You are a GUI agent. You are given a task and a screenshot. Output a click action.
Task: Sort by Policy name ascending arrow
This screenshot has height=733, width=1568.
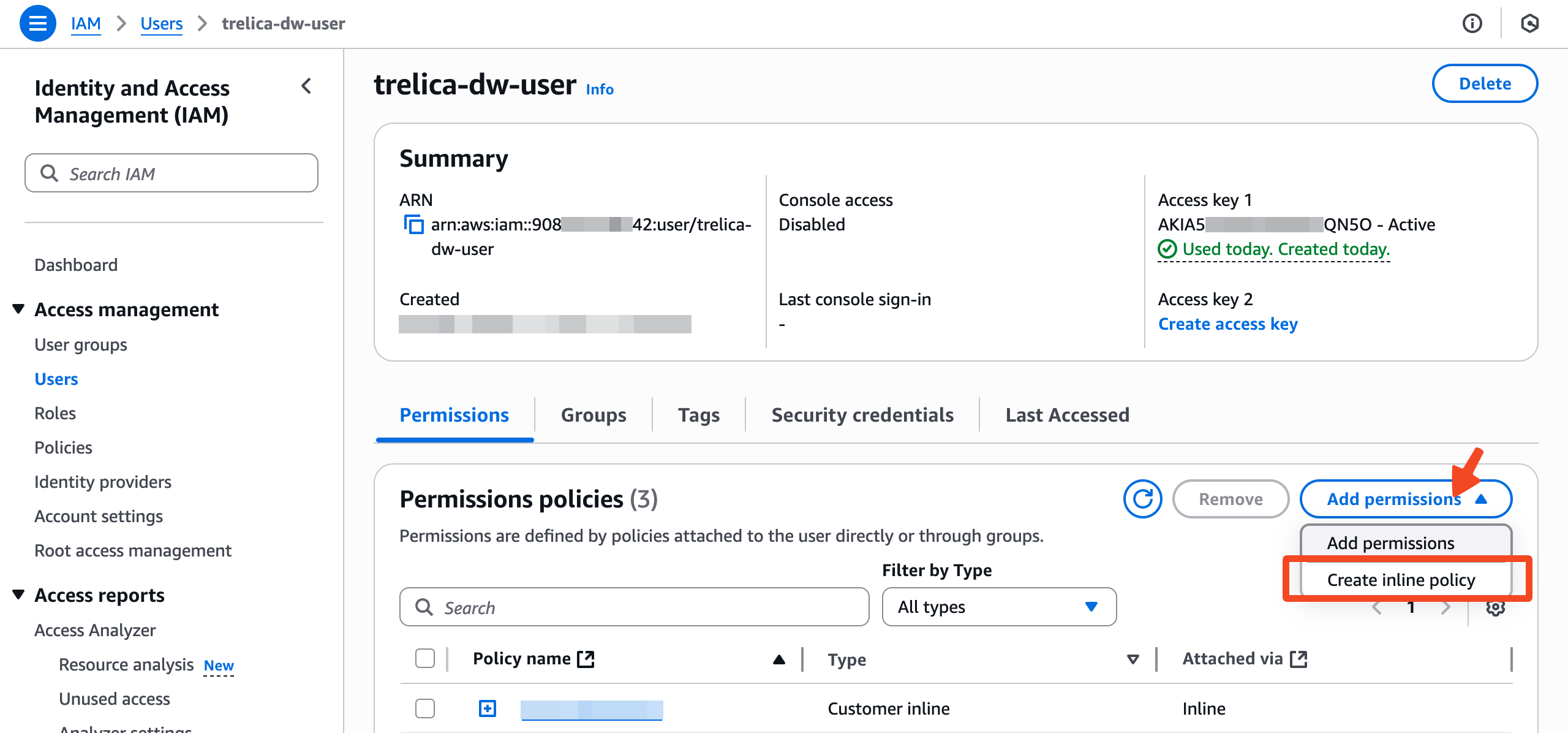(779, 659)
